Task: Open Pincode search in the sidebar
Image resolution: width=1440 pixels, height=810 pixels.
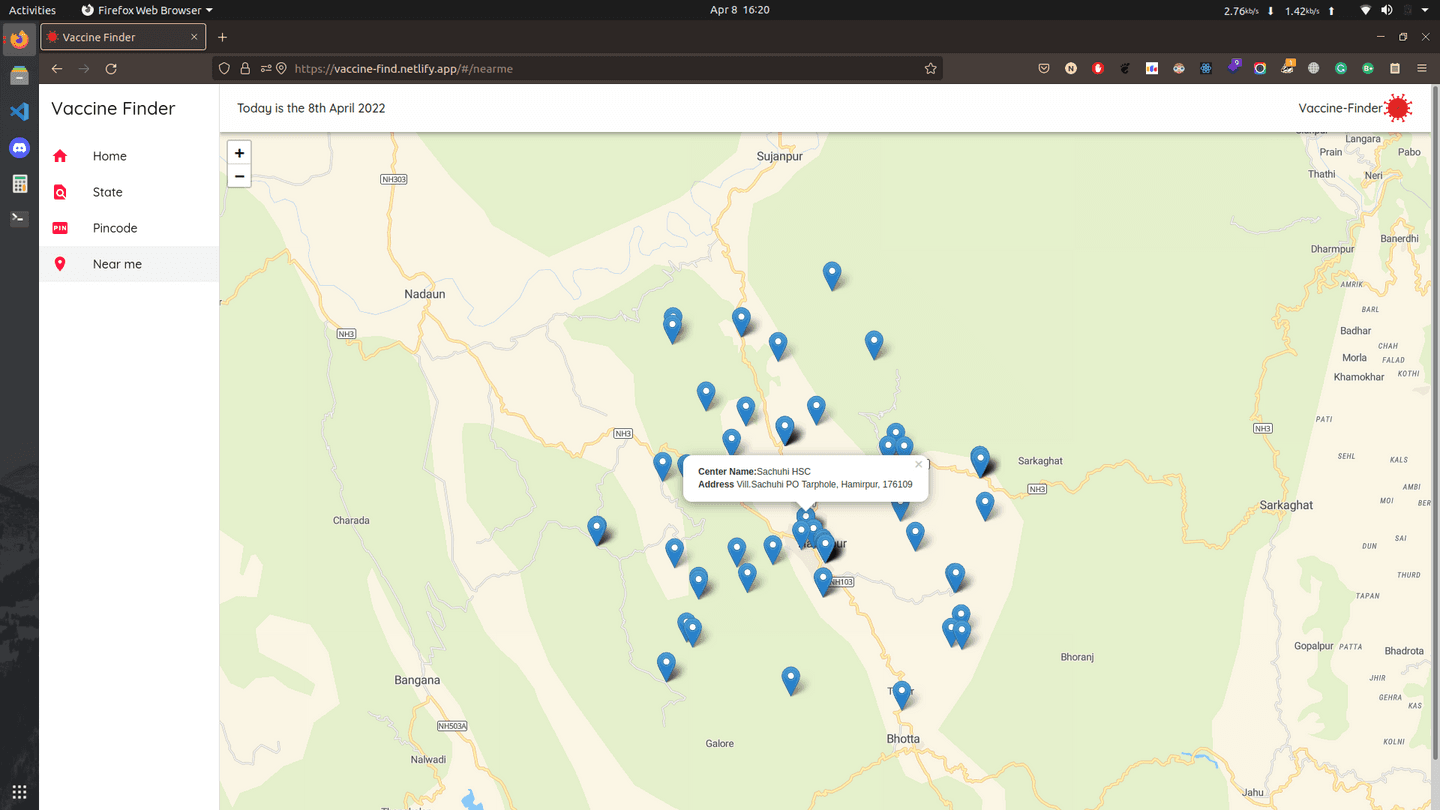Action: (x=129, y=228)
